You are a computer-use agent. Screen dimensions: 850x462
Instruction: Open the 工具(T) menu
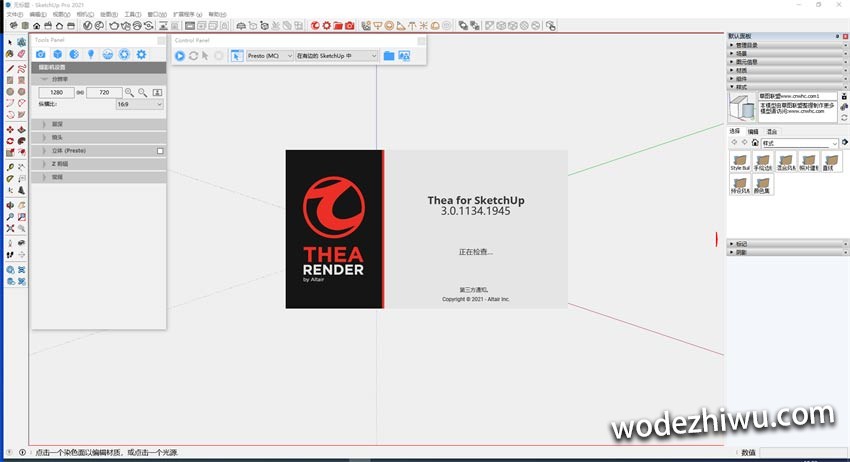[x=132, y=14]
